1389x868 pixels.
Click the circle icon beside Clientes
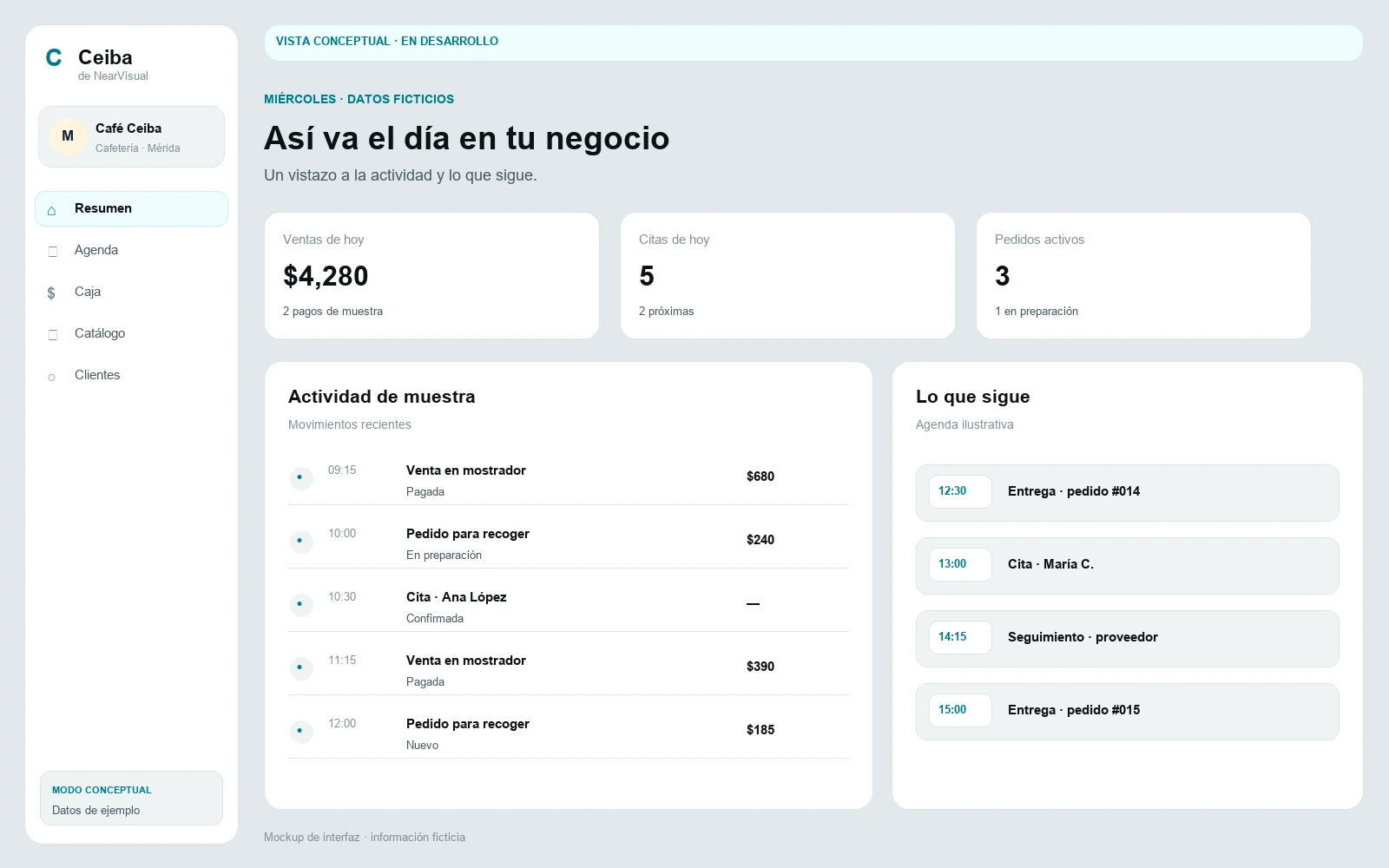(51, 377)
